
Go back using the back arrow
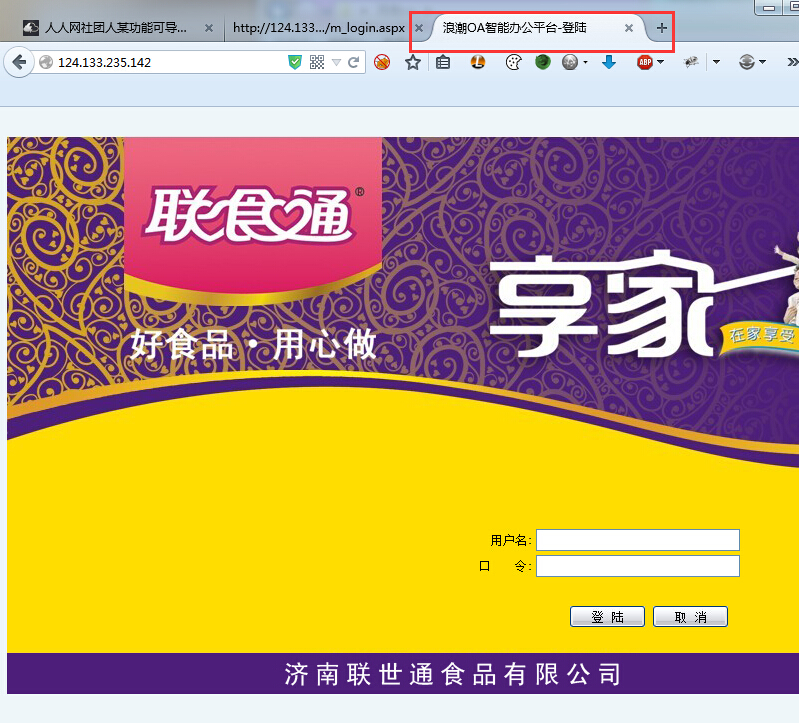click(19, 62)
